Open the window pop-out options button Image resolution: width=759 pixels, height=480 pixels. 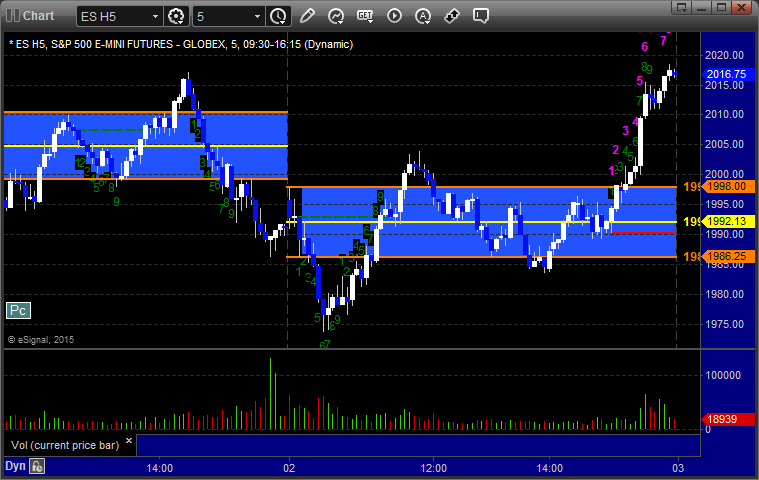682,7
